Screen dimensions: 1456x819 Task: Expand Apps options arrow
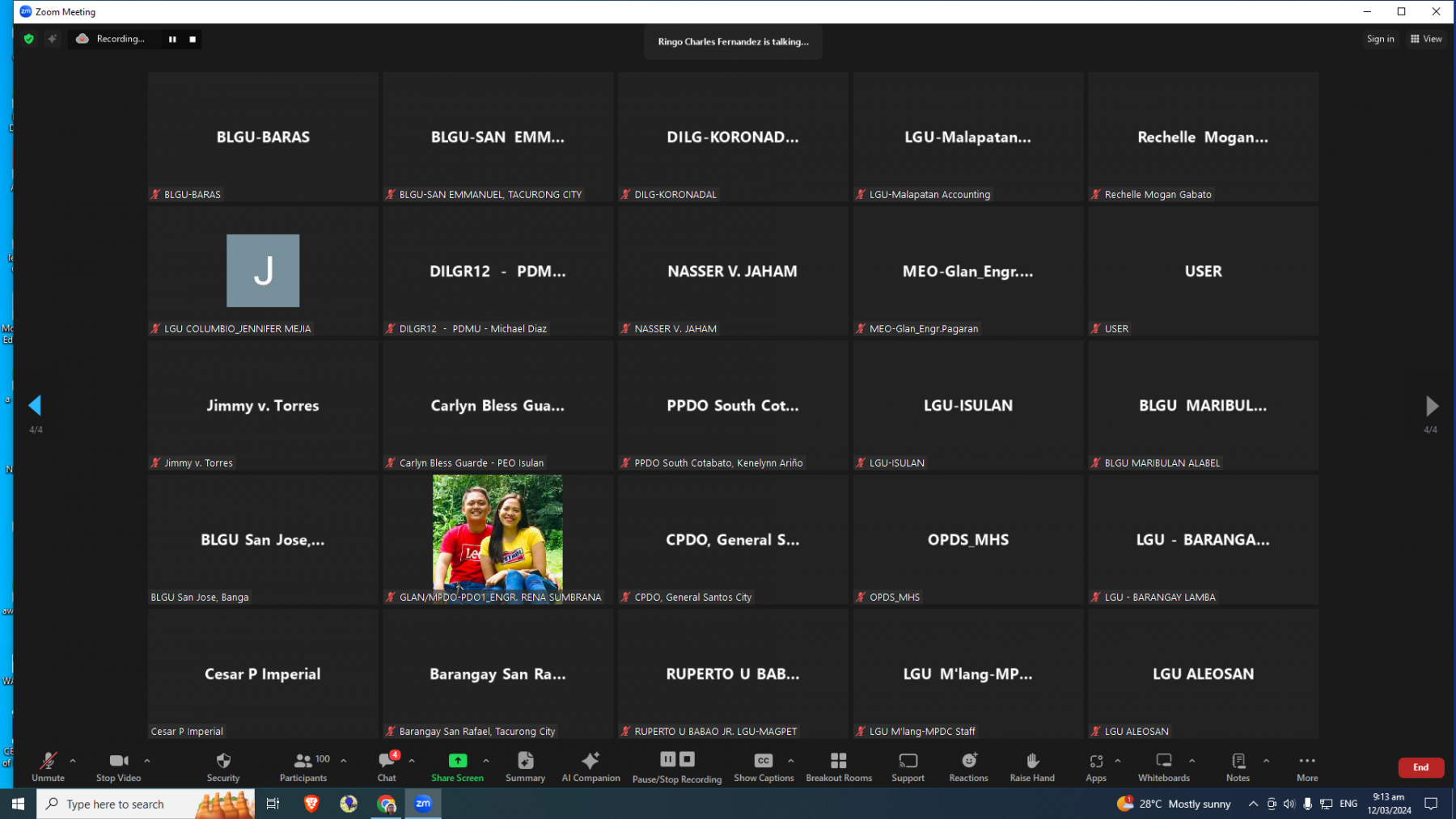coord(1118,761)
